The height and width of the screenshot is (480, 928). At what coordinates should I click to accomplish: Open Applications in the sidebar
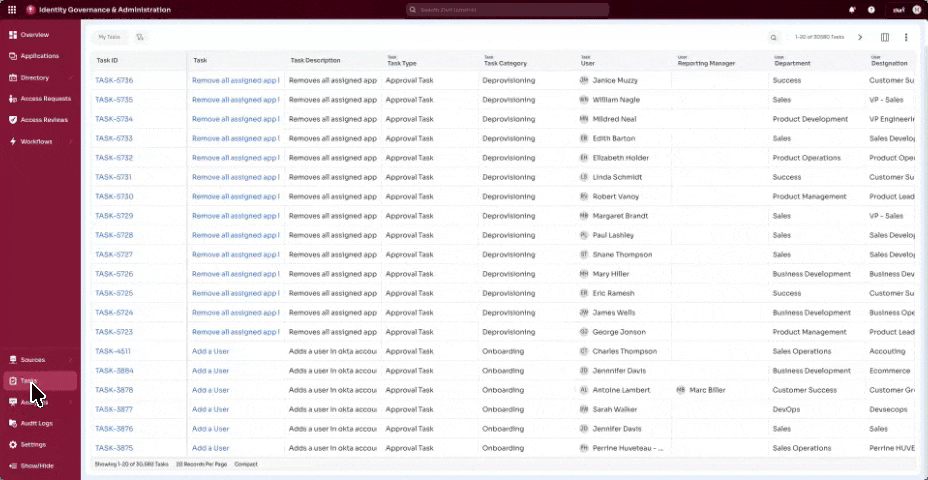(x=40, y=56)
